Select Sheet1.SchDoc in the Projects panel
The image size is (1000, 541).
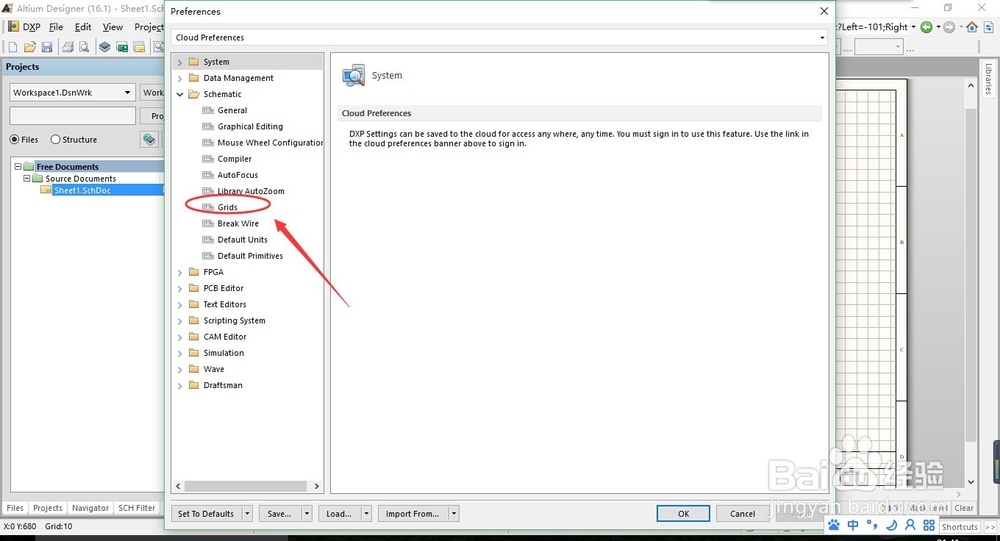pyautogui.click(x=82, y=190)
